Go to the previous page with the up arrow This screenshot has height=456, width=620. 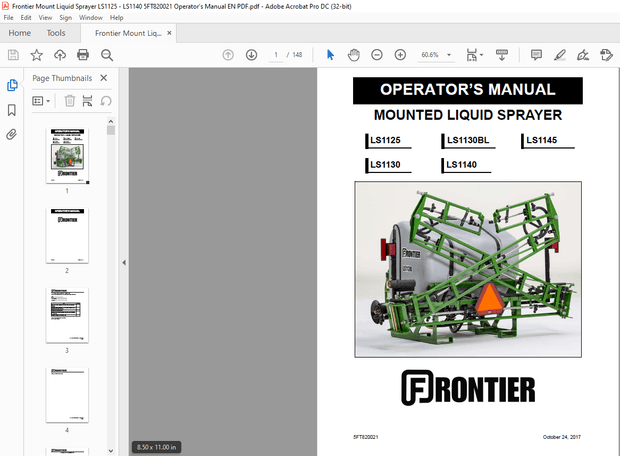tap(228, 55)
